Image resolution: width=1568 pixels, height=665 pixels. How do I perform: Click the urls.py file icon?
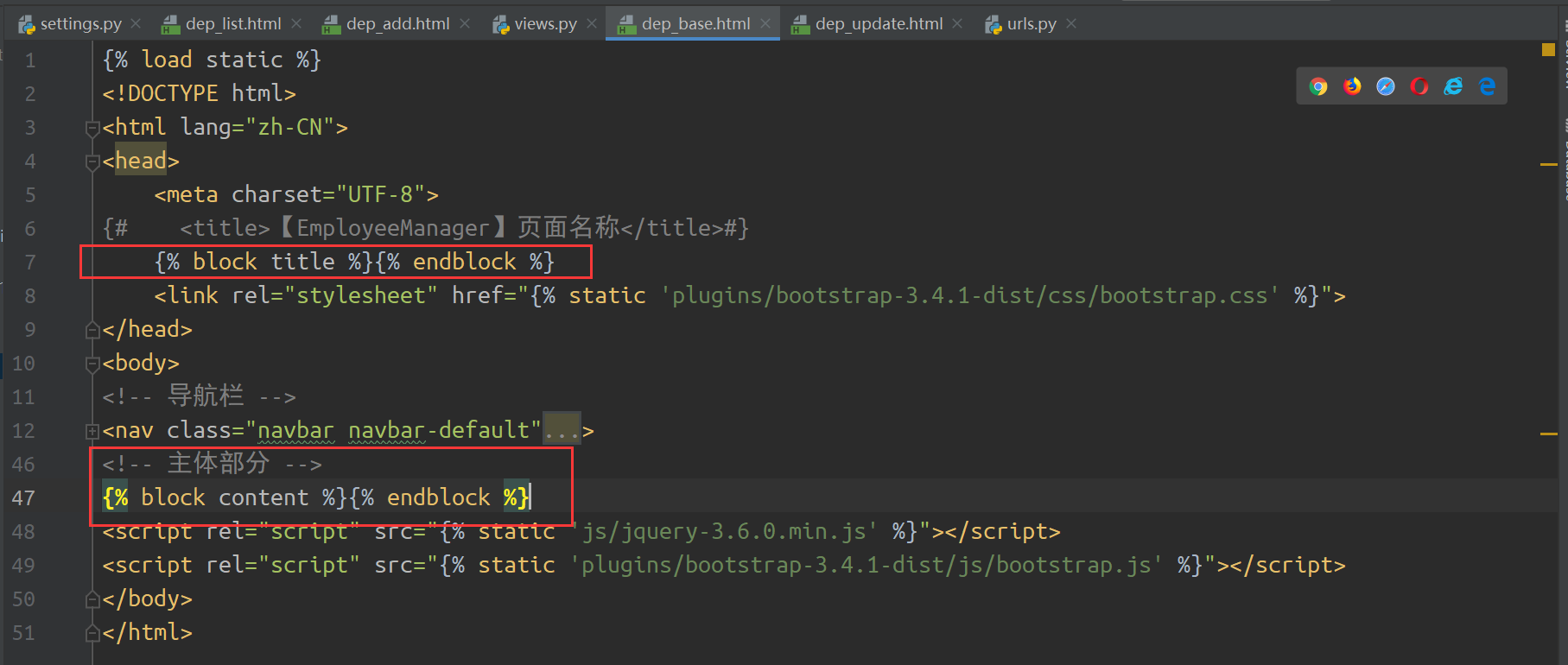click(x=993, y=25)
